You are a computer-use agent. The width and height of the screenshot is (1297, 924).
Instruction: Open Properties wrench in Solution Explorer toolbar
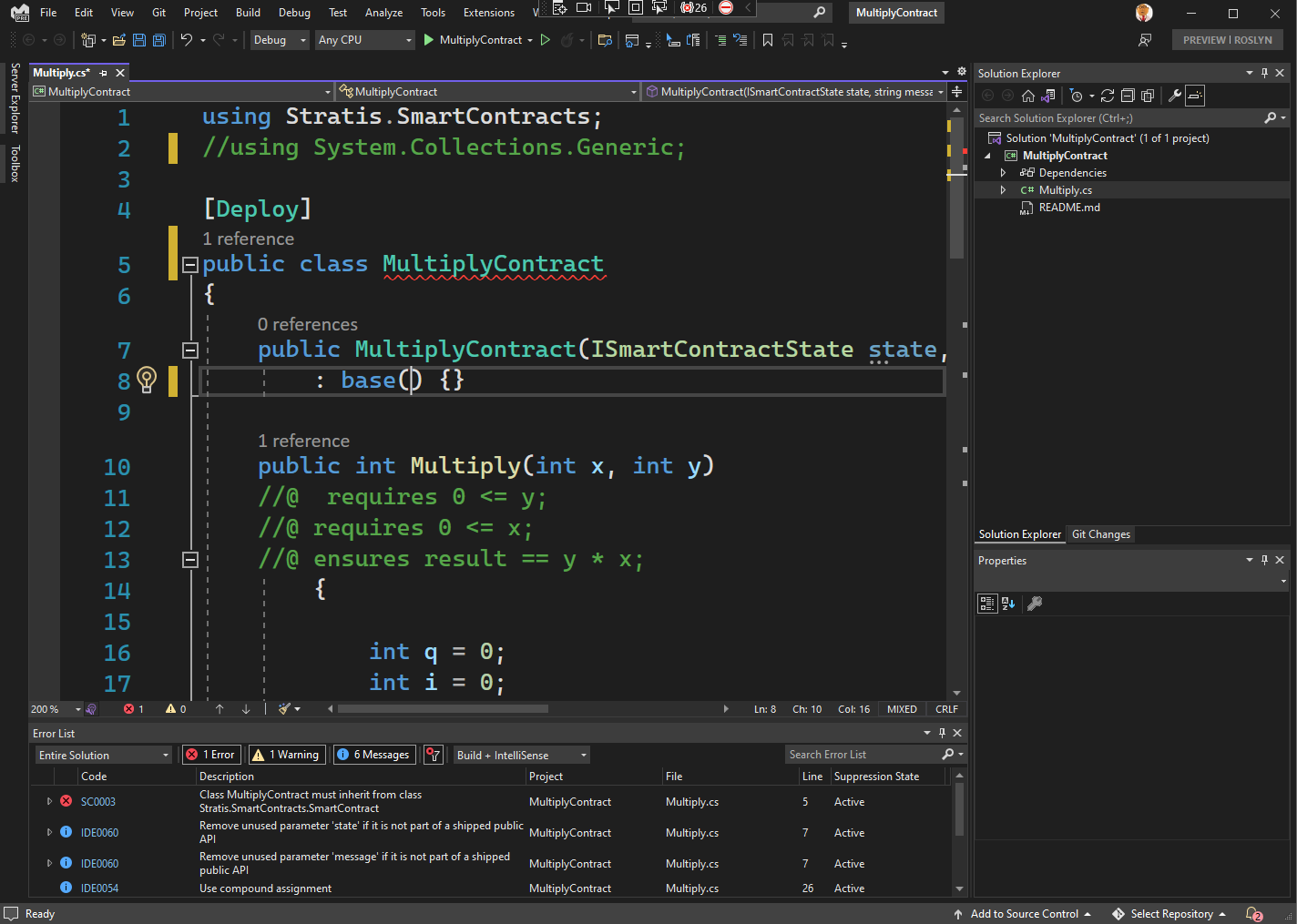click(x=1175, y=96)
